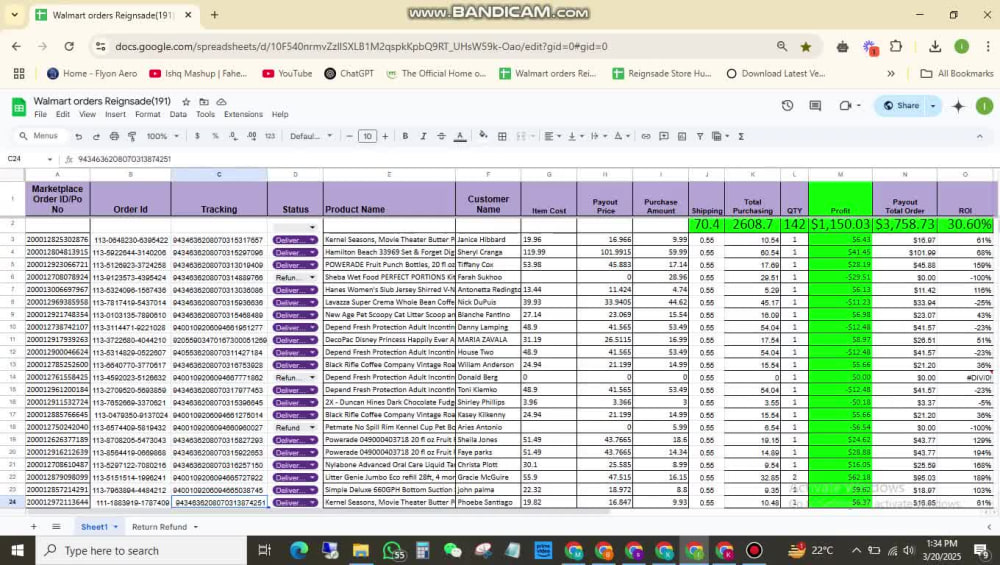Collapse the toolbar with the chevron
Screen dimensions: 1000x565
tap(980, 136)
